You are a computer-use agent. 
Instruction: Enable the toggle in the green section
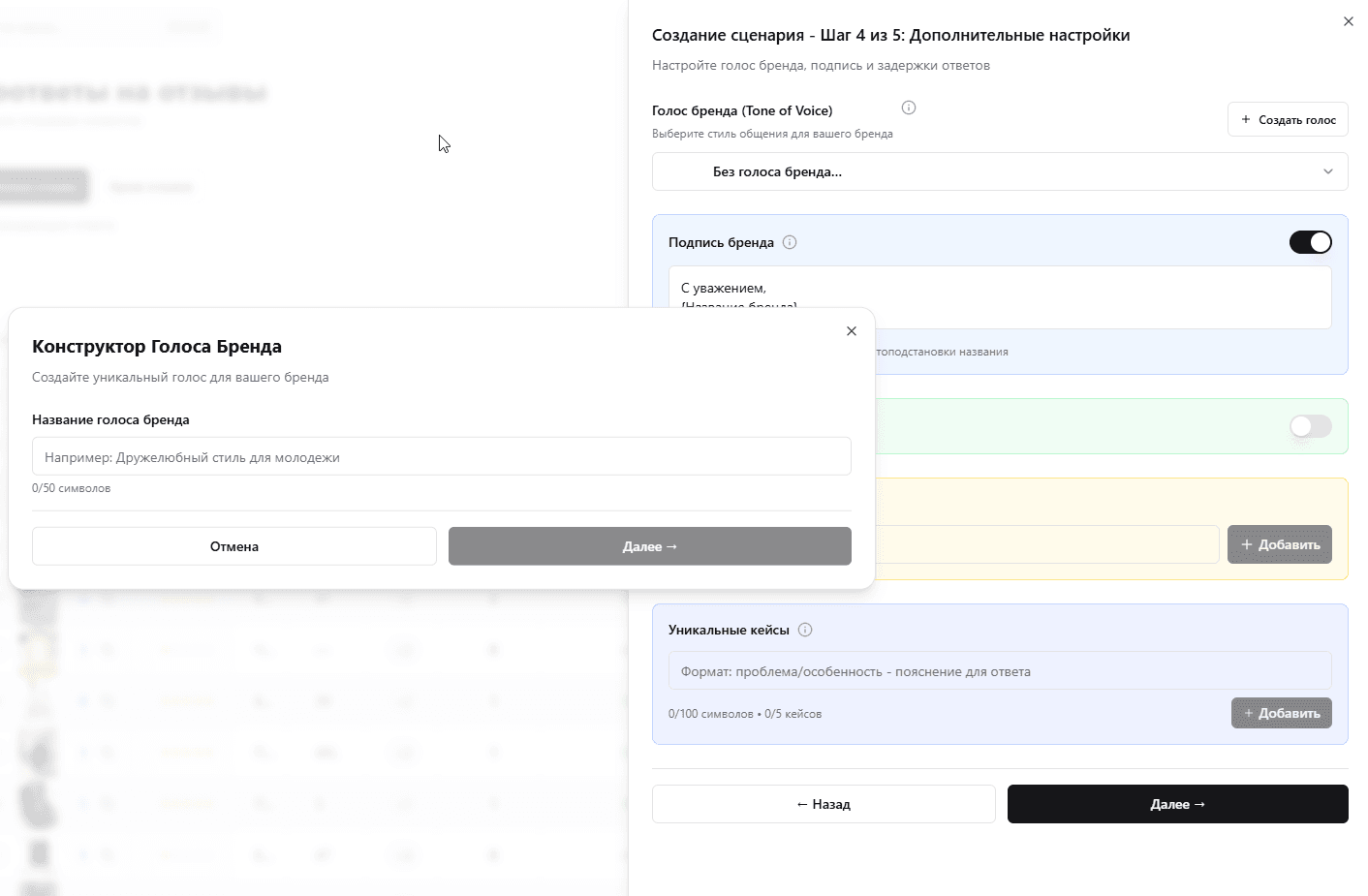(x=1310, y=426)
